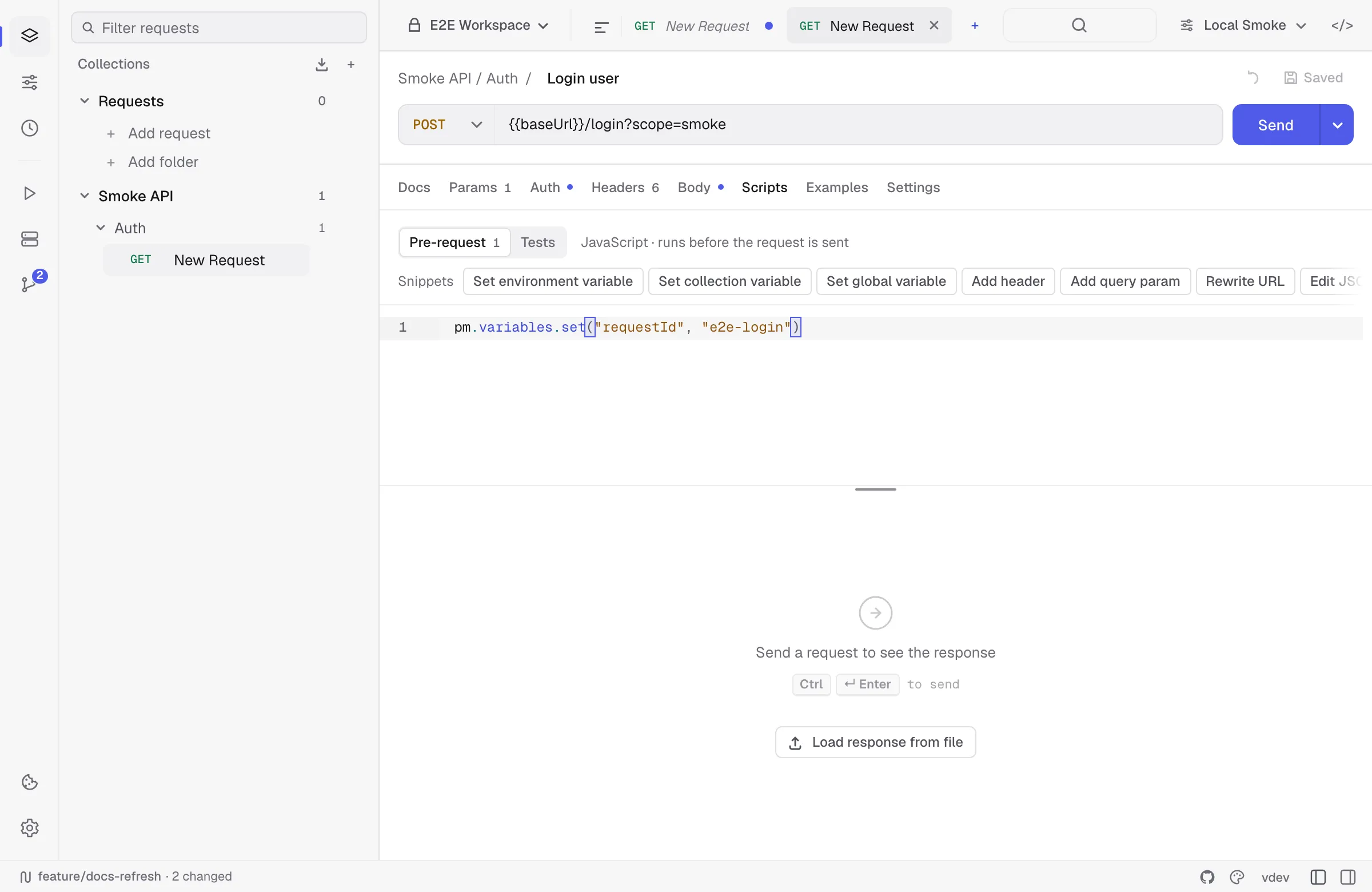Insert Rewrite URL snippet
1372x892 pixels.
tap(1245, 281)
